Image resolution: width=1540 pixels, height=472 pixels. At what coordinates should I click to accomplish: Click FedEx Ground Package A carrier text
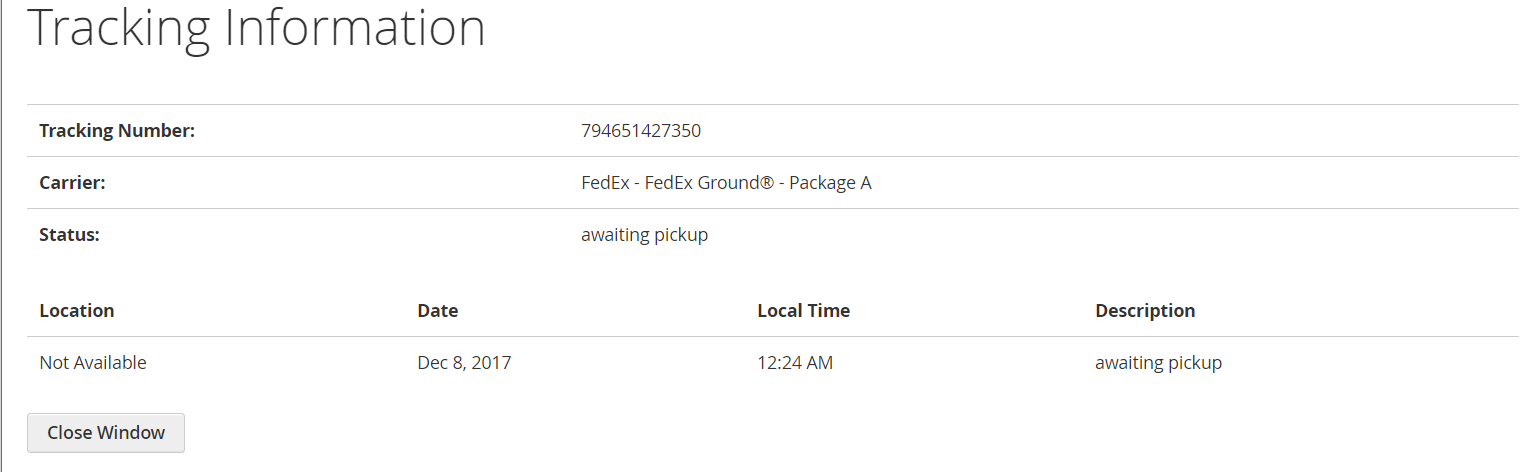726,183
